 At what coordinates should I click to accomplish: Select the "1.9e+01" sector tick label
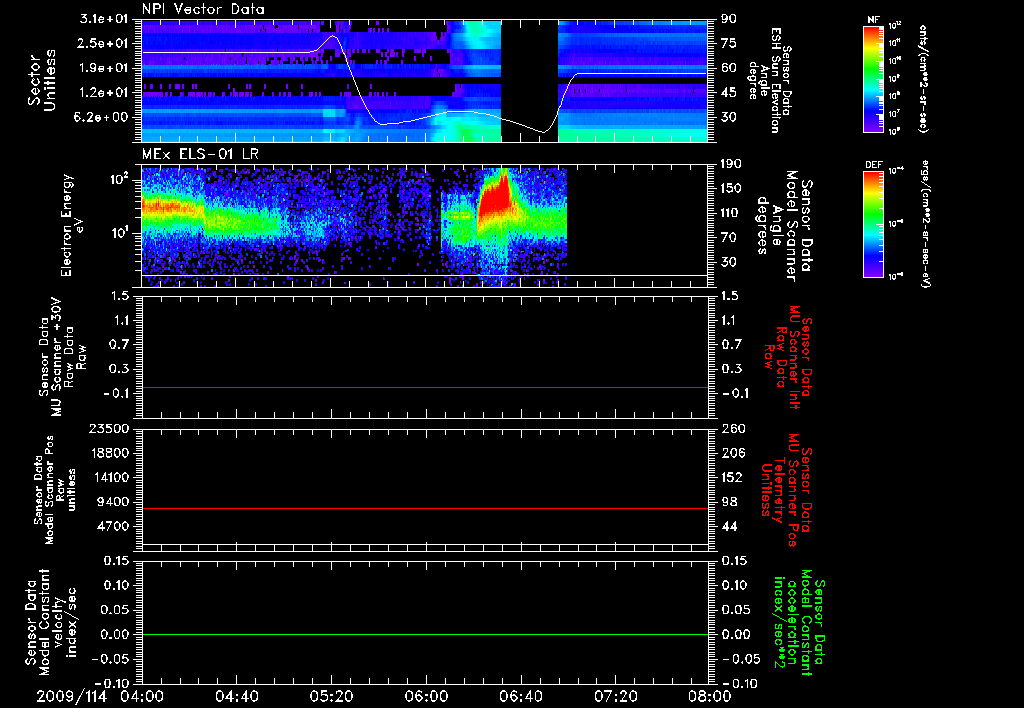coord(103,68)
